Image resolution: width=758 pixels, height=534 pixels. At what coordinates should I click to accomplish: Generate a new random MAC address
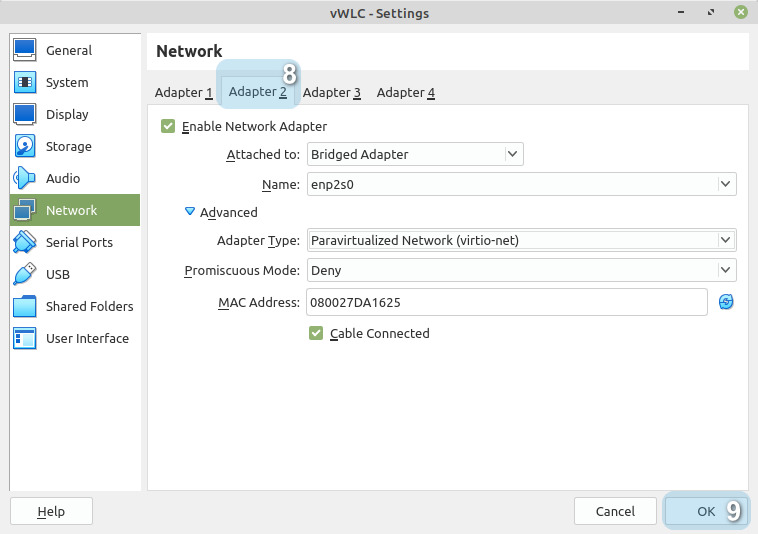(726, 302)
